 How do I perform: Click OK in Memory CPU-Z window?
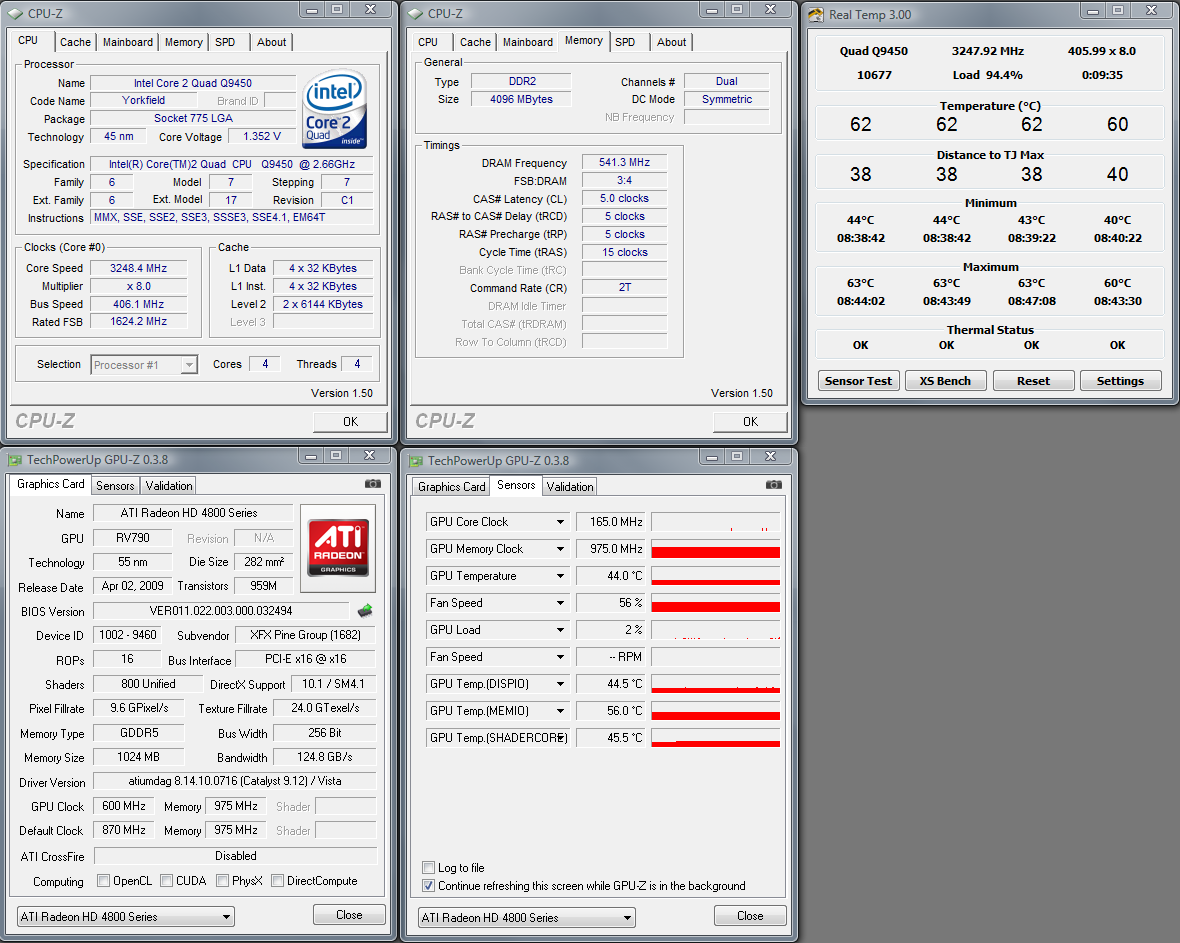[x=750, y=421]
